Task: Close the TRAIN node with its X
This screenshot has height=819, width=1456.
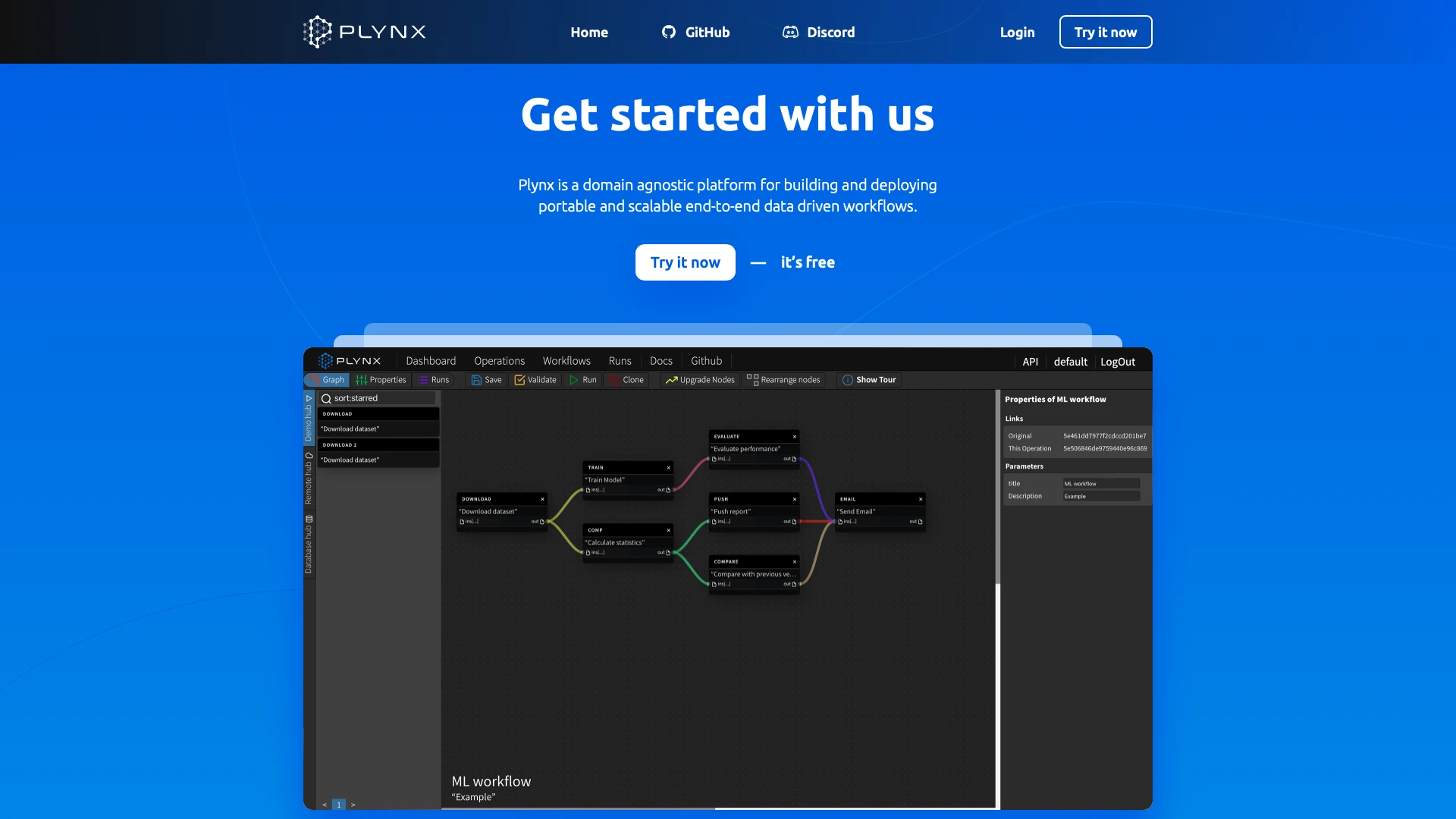Action: 668,468
